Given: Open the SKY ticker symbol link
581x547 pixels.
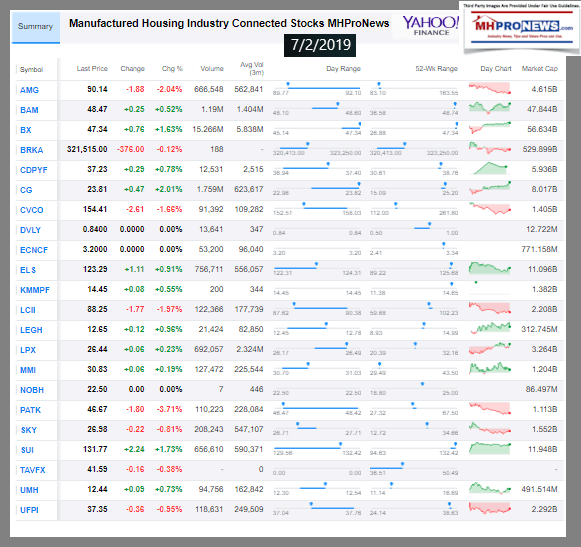Looking at the screenshot, I should (29, 430).
